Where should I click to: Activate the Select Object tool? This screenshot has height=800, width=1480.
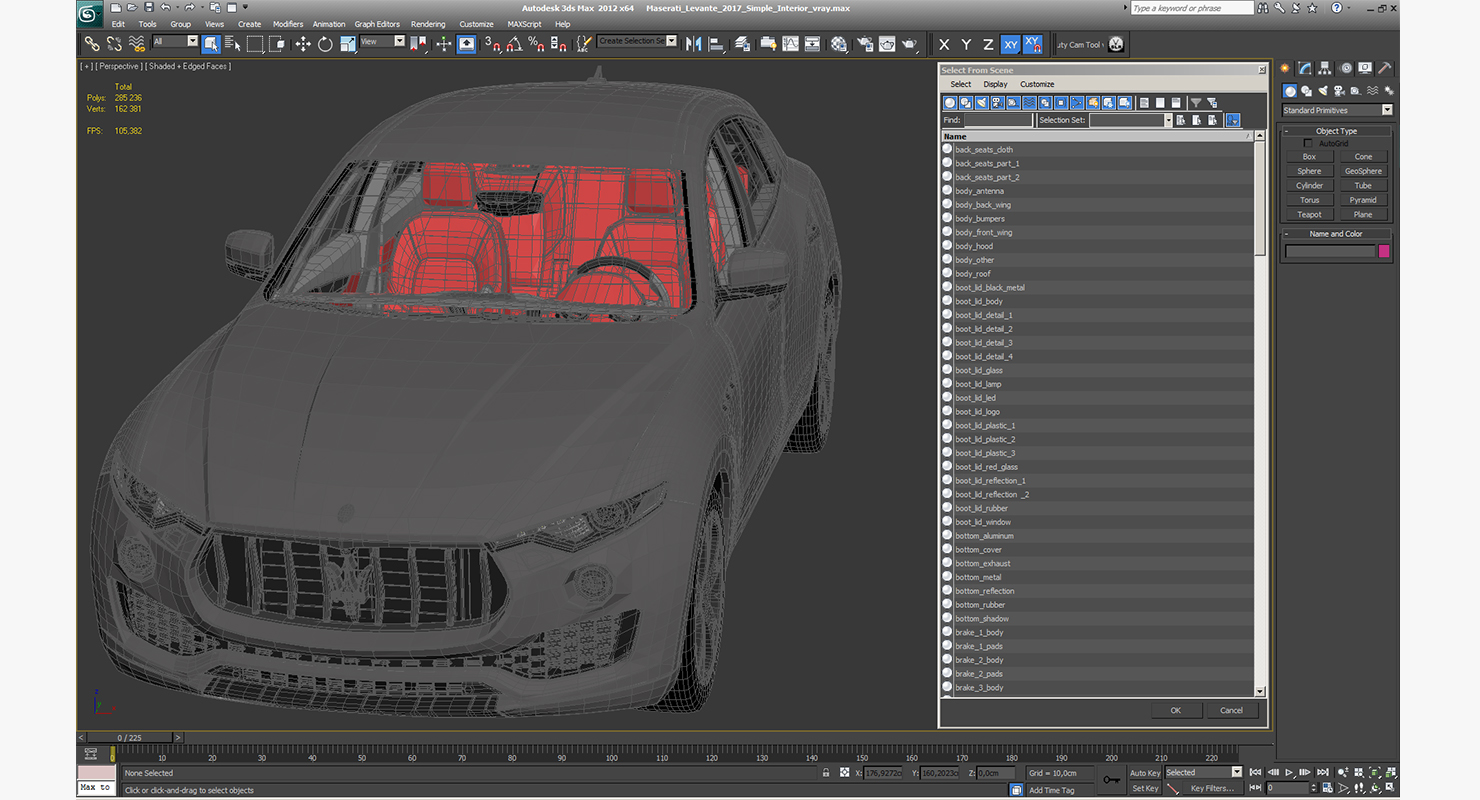[211, 44]
